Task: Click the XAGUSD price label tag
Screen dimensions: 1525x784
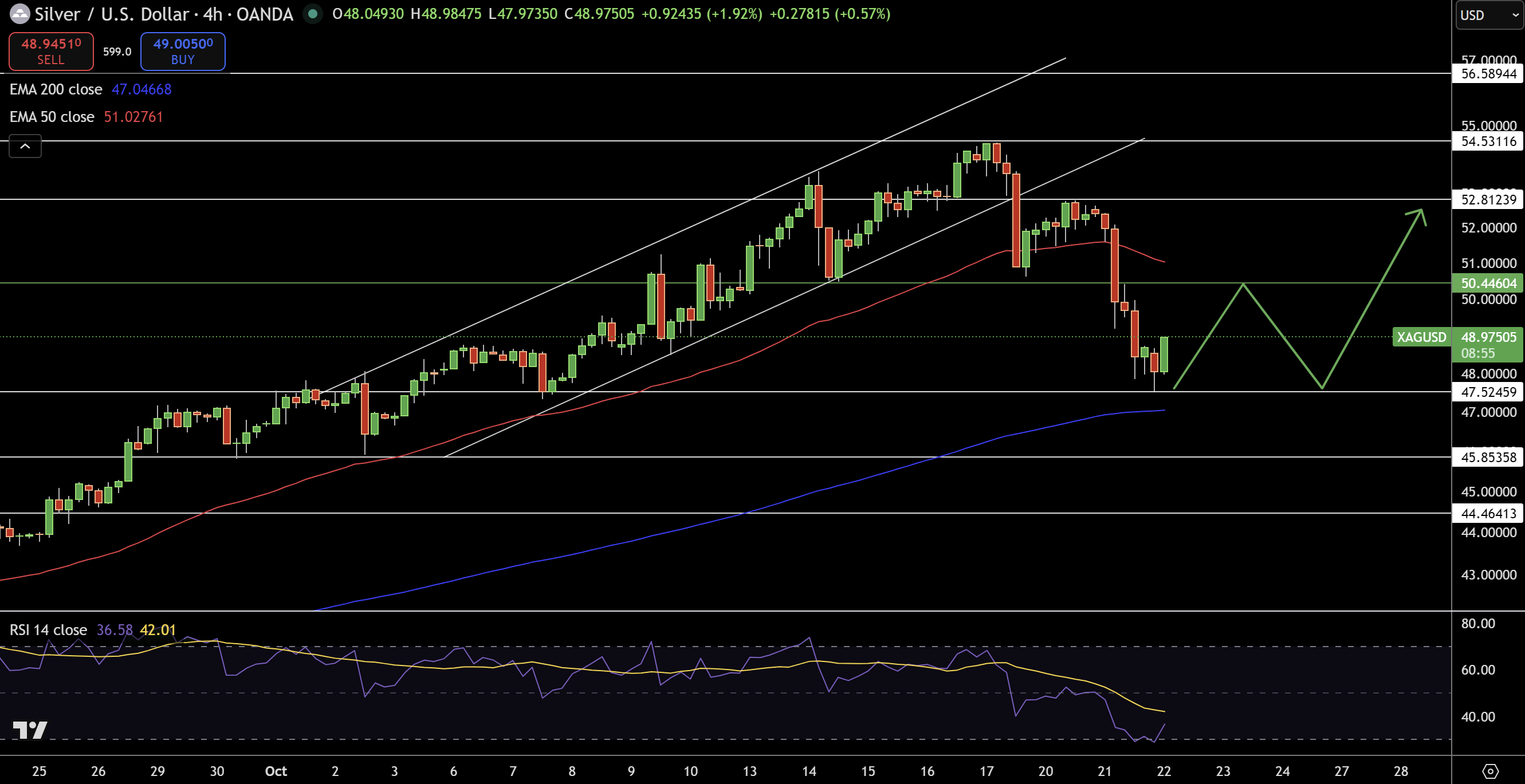Action: [x=1421, y=337]
